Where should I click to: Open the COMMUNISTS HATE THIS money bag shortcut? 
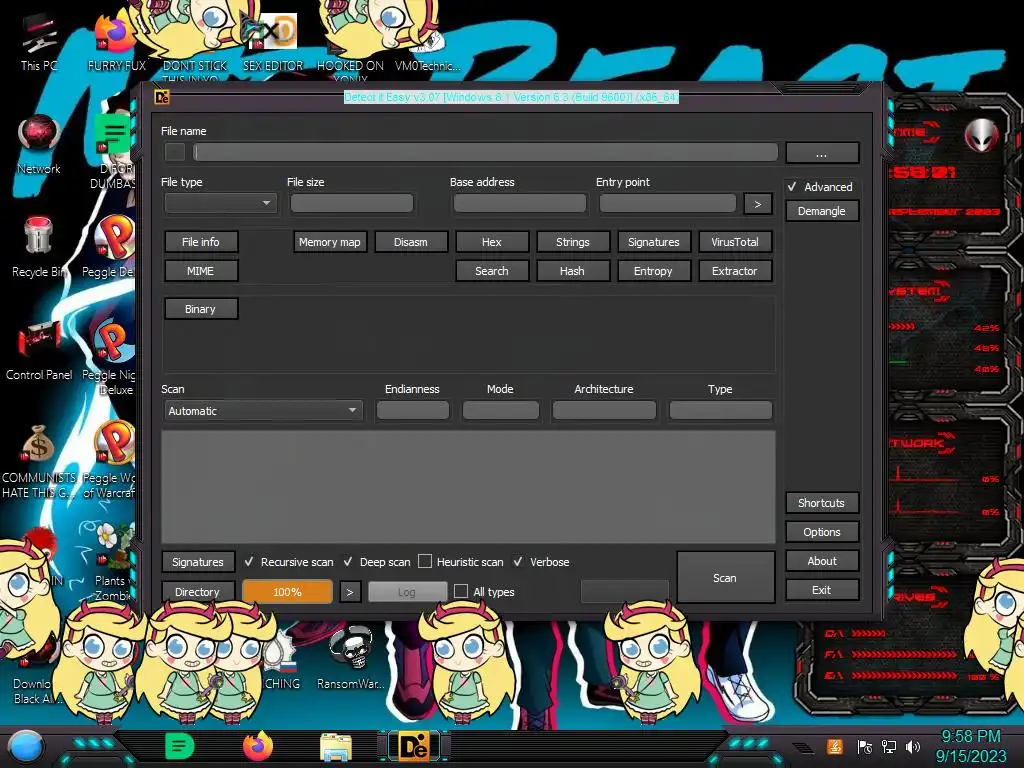click(x=39, y=461)
